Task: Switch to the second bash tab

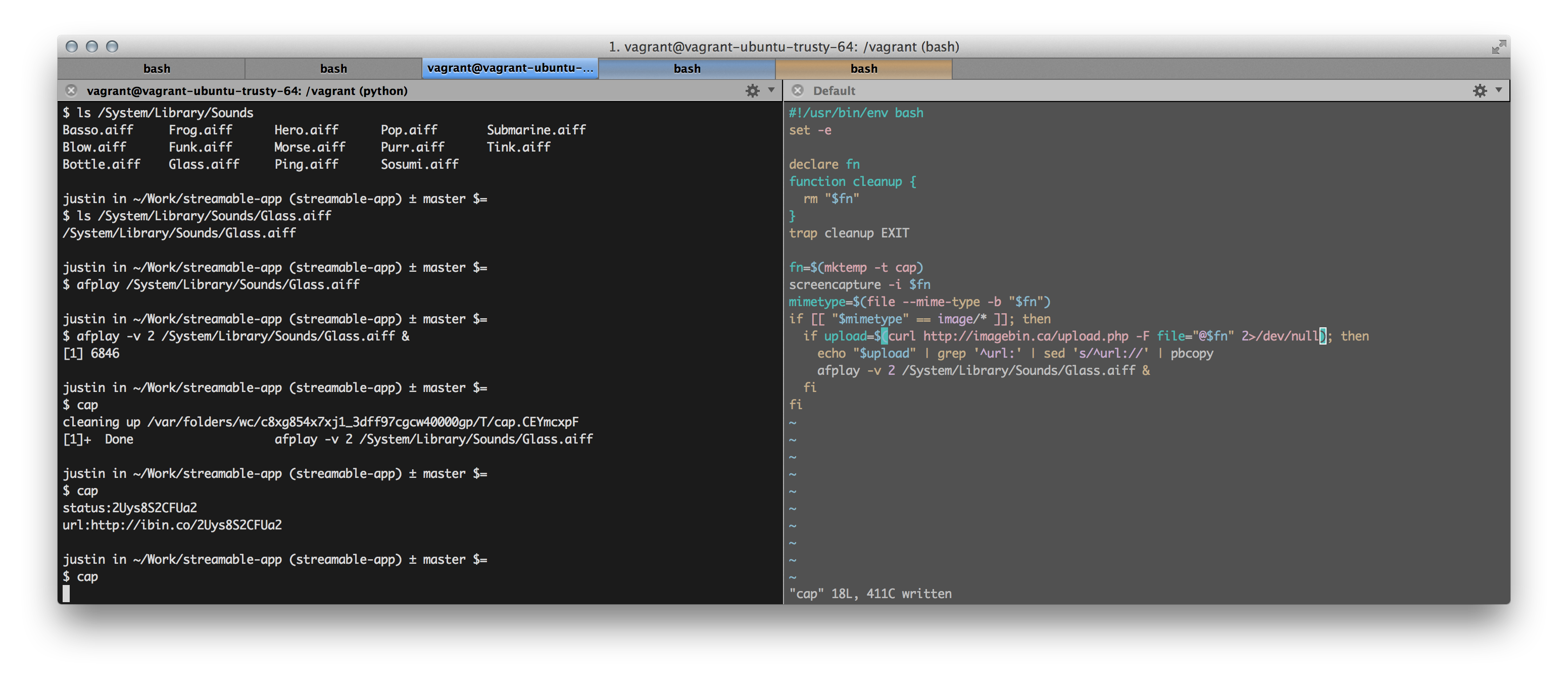Action: coord(333,69)
